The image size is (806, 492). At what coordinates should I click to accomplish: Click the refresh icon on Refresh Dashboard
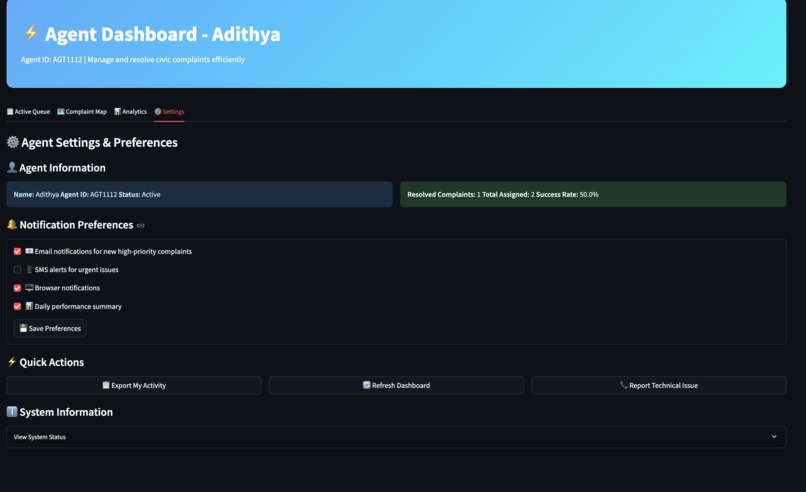tap(367, 385)
